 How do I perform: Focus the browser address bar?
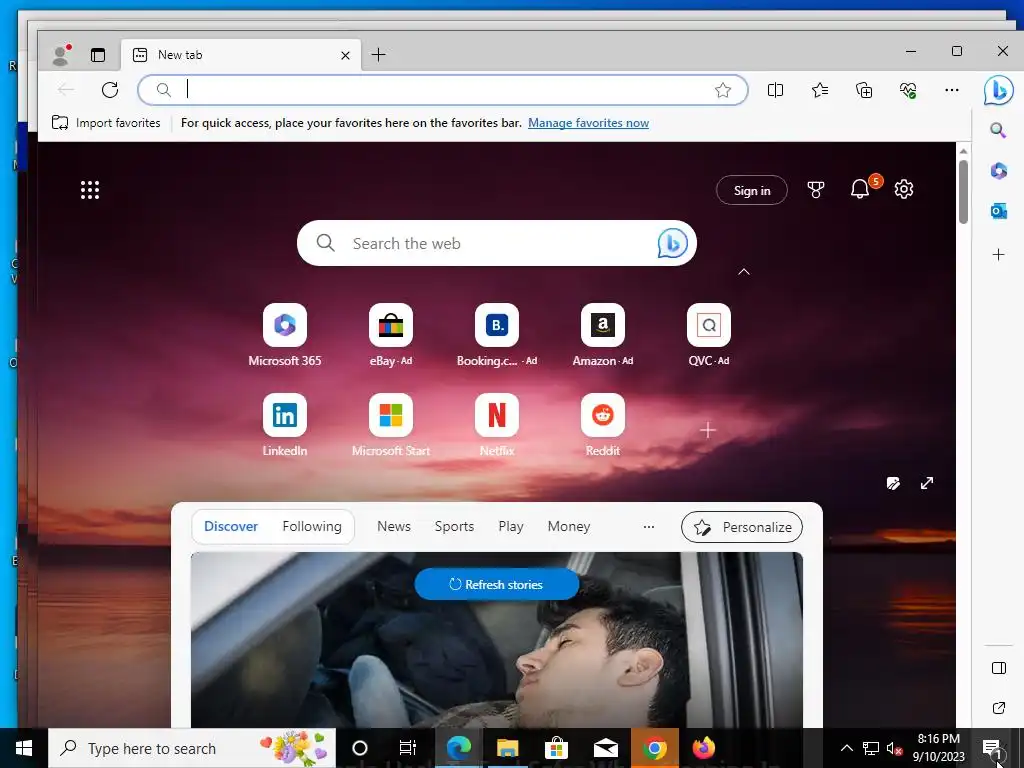tap(443, 89)
